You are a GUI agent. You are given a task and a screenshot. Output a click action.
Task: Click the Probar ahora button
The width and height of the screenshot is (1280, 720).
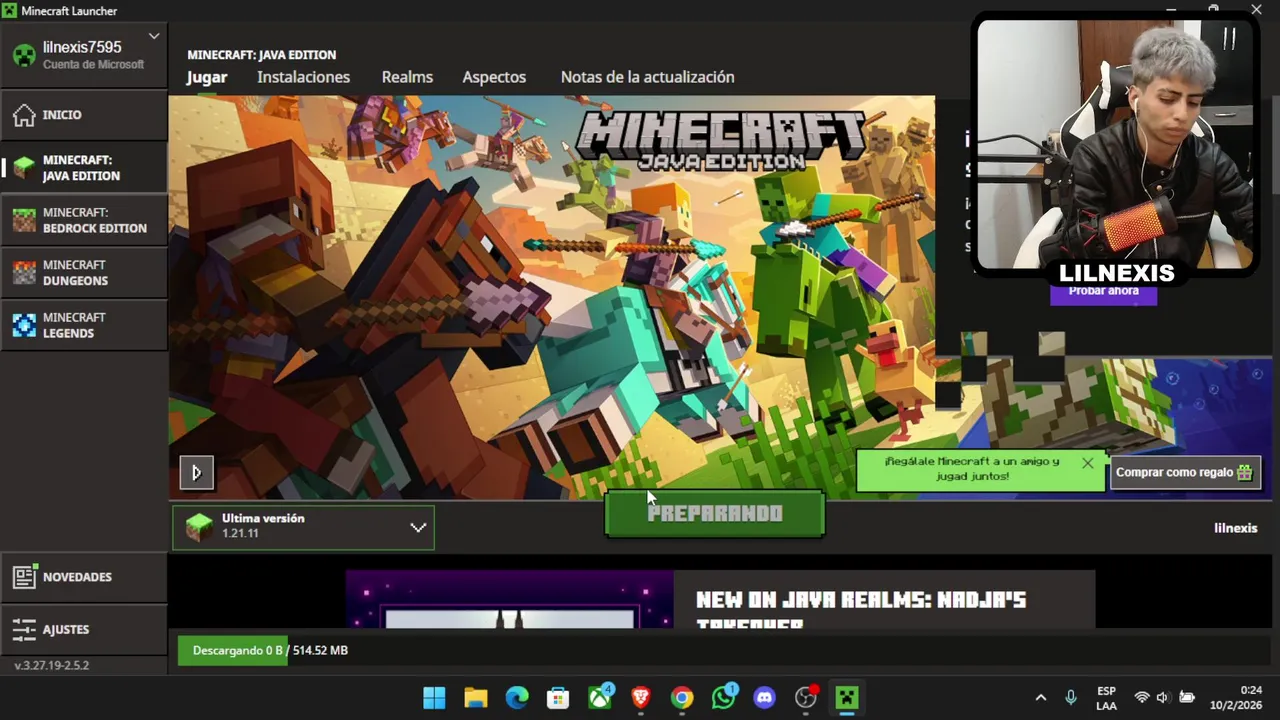click(1103, 292)
